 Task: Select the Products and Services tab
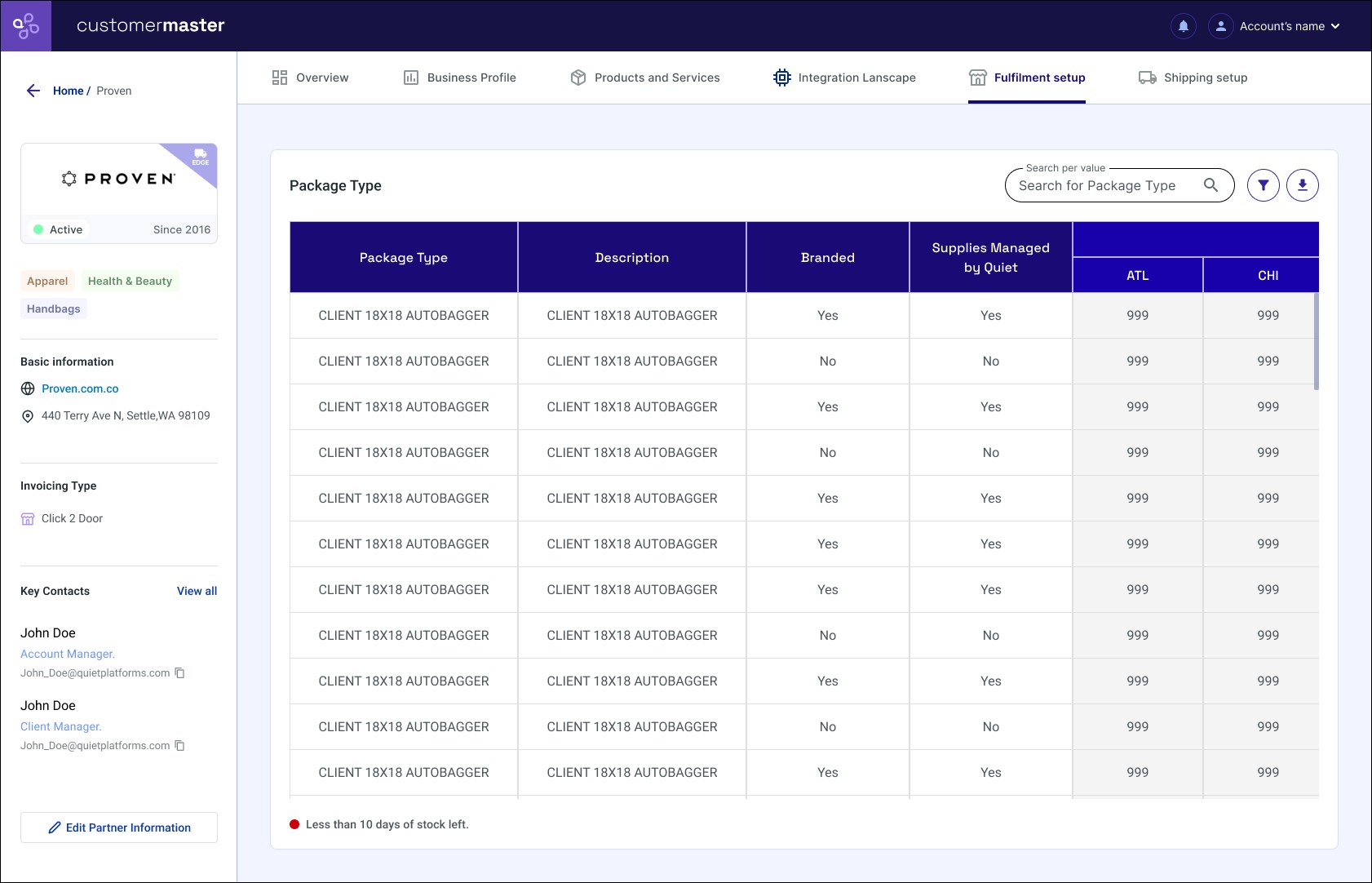coord(645,78)
